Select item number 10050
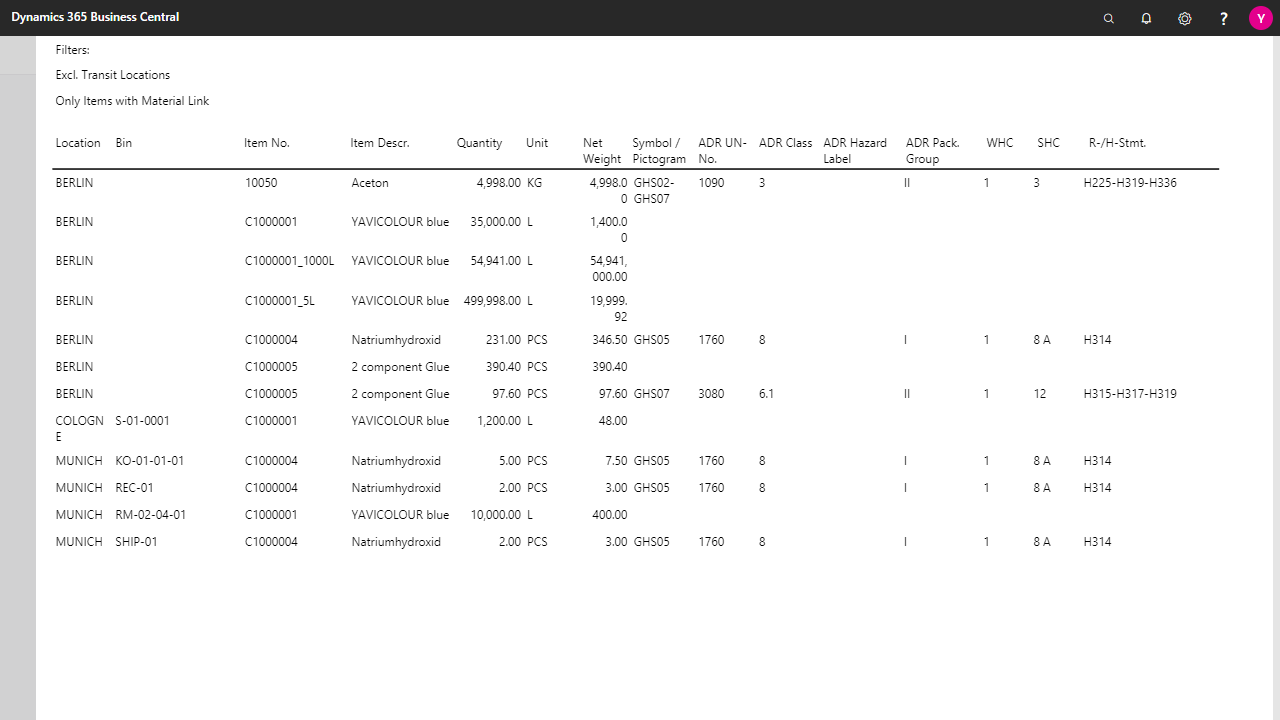Screen dimensions: 1280x720 tap(261, 183)
